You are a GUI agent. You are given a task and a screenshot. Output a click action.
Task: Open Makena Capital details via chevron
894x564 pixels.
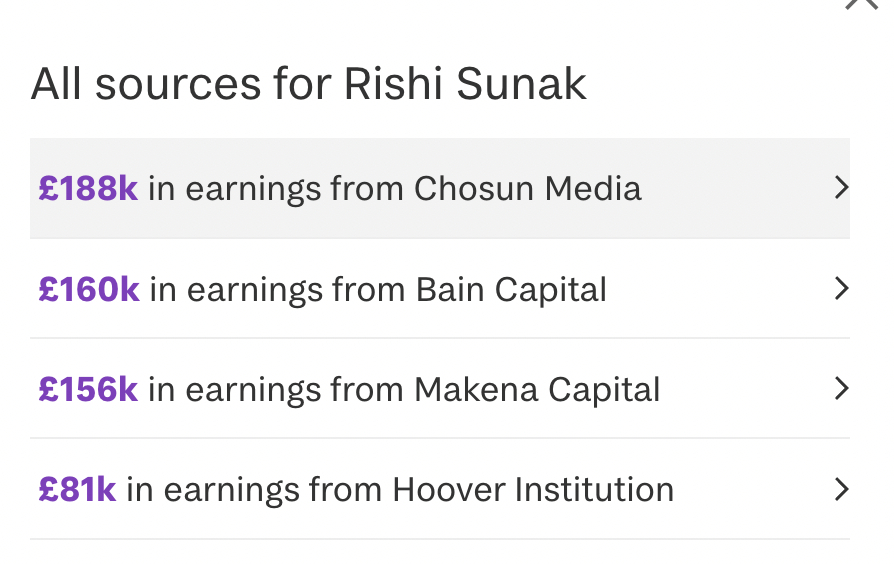(x=841, y=389)
